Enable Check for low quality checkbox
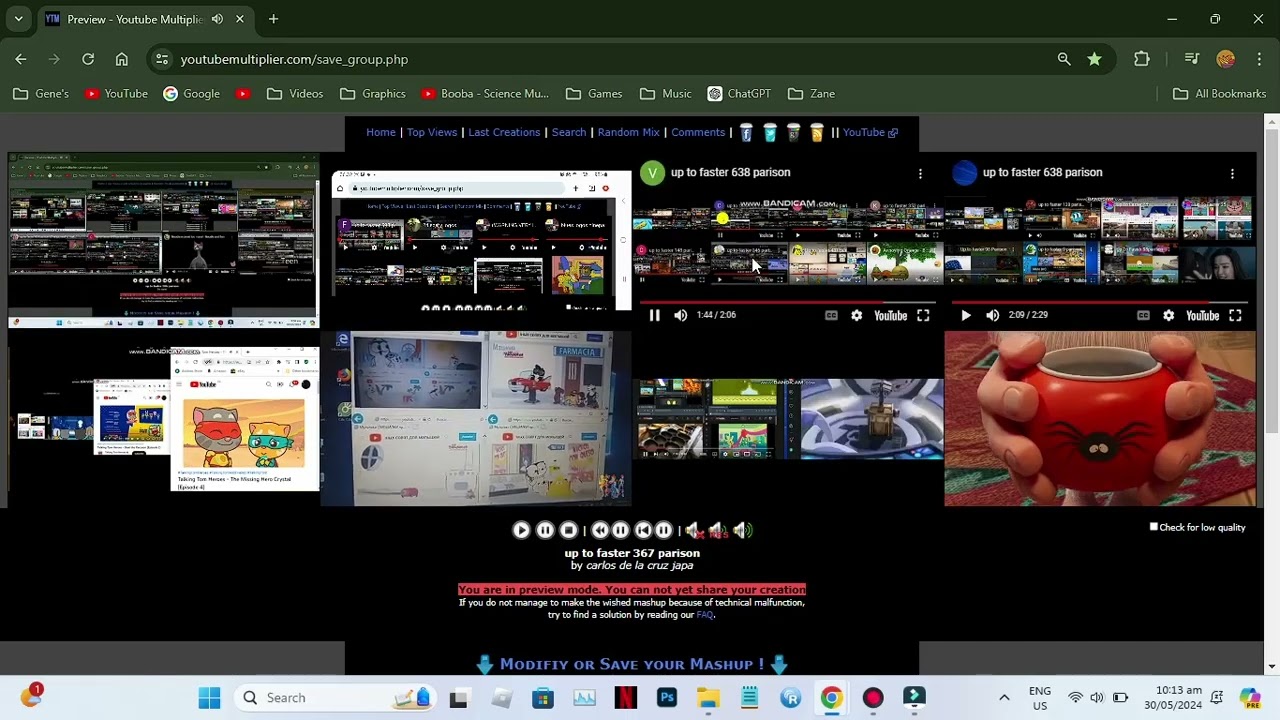The image size is (1280, 720). 1153,527
